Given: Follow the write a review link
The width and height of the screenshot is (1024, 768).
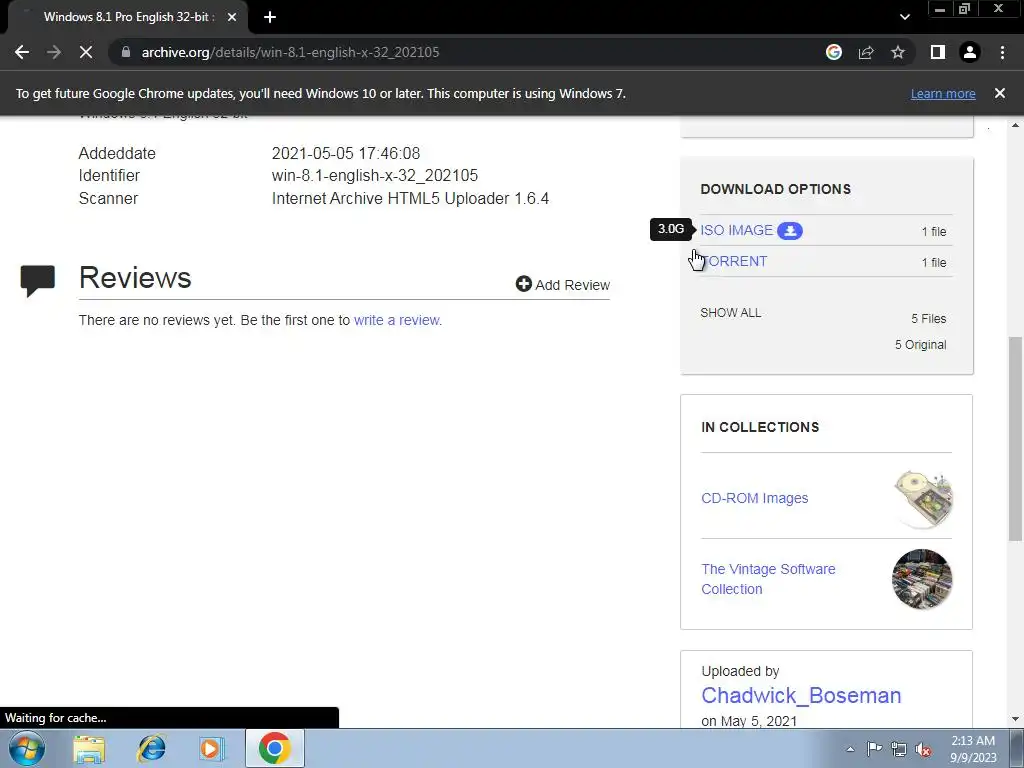Looking at the screenshot, I should 396,320.
